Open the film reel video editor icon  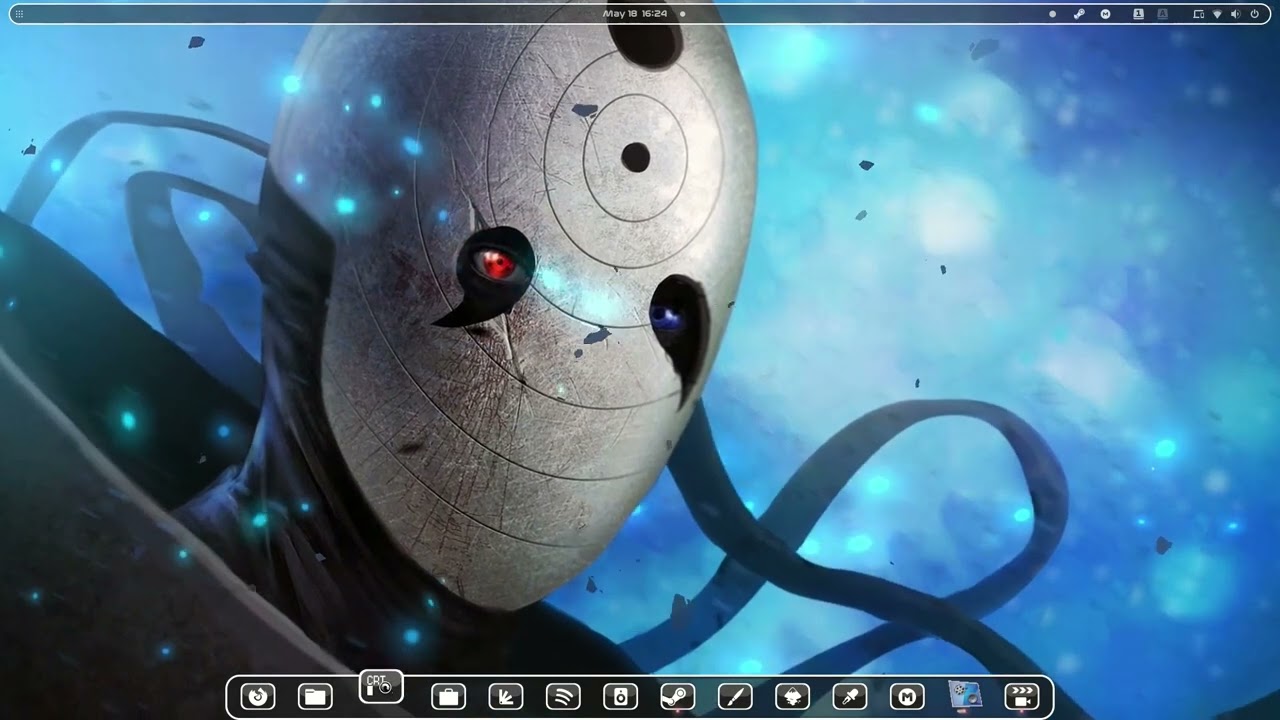pyautogui.click(x=965, y=696)
